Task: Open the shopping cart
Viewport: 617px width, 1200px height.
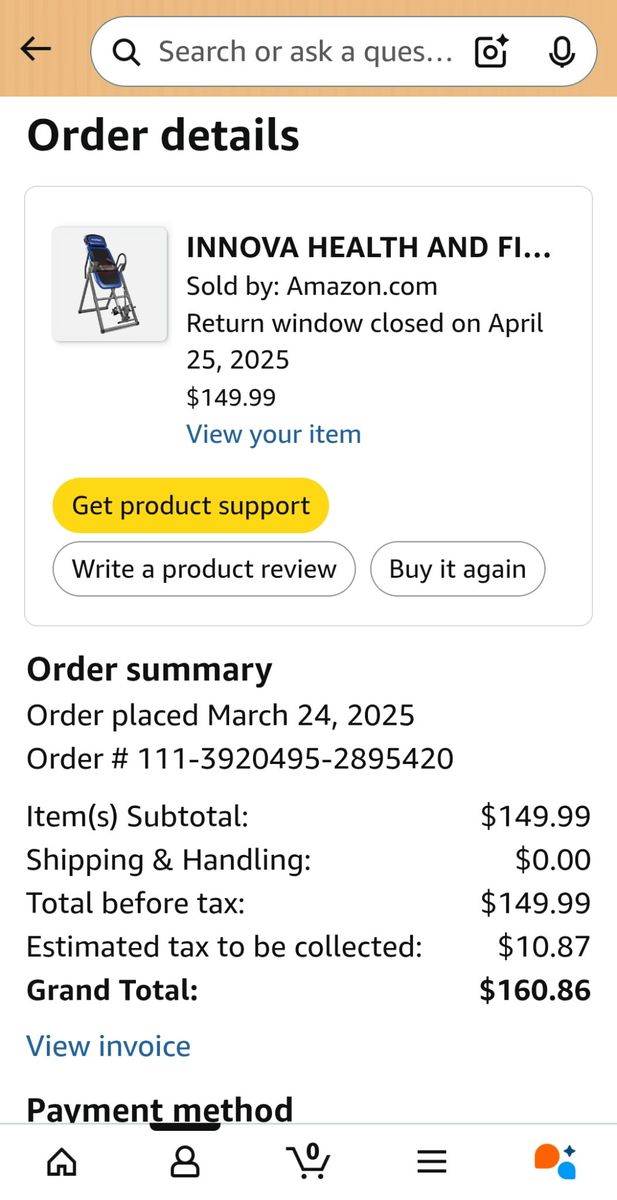Action: [308, 1160]
